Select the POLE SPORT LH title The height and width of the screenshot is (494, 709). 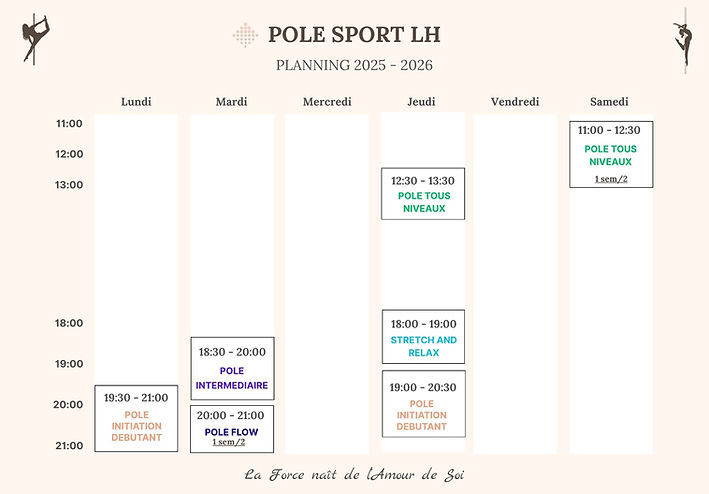click(354, 35)
